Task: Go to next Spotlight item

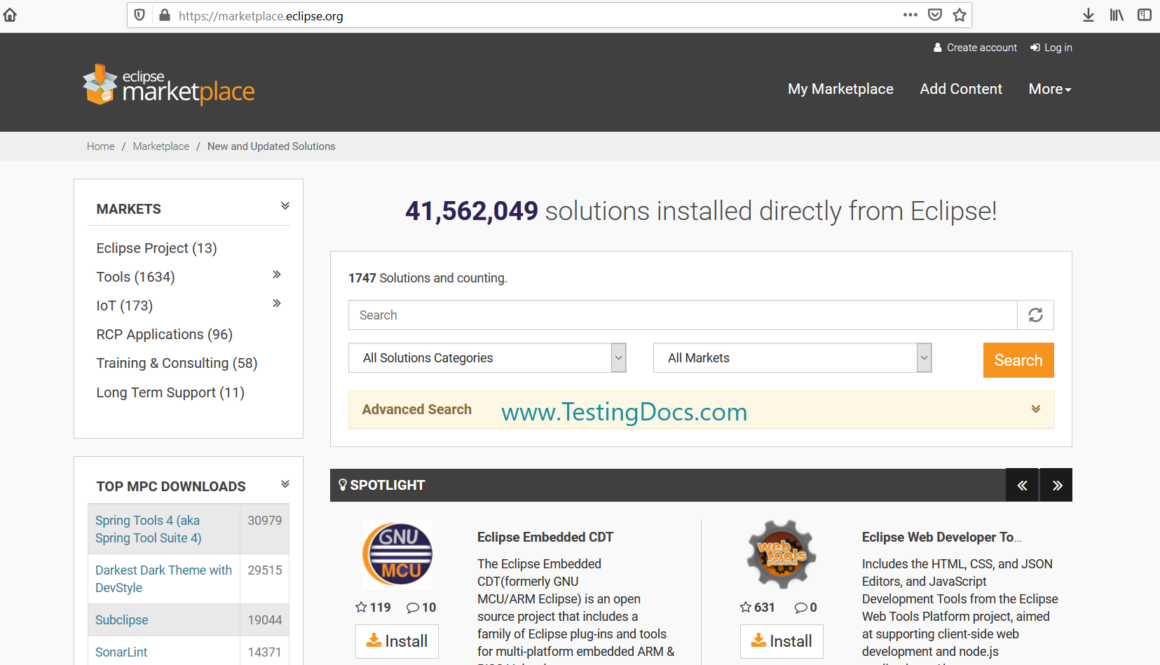Action: [x=1056, y=485]
